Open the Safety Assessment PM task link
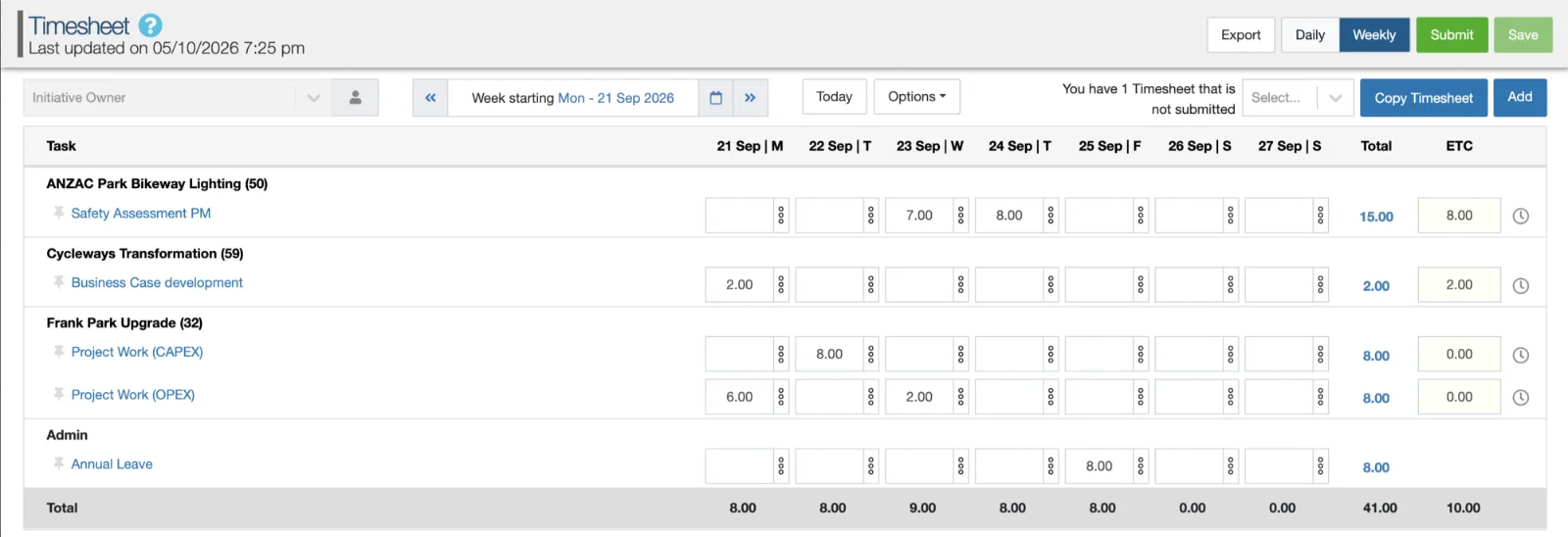This screenshot has width=1568, height=537. (141, 213)
